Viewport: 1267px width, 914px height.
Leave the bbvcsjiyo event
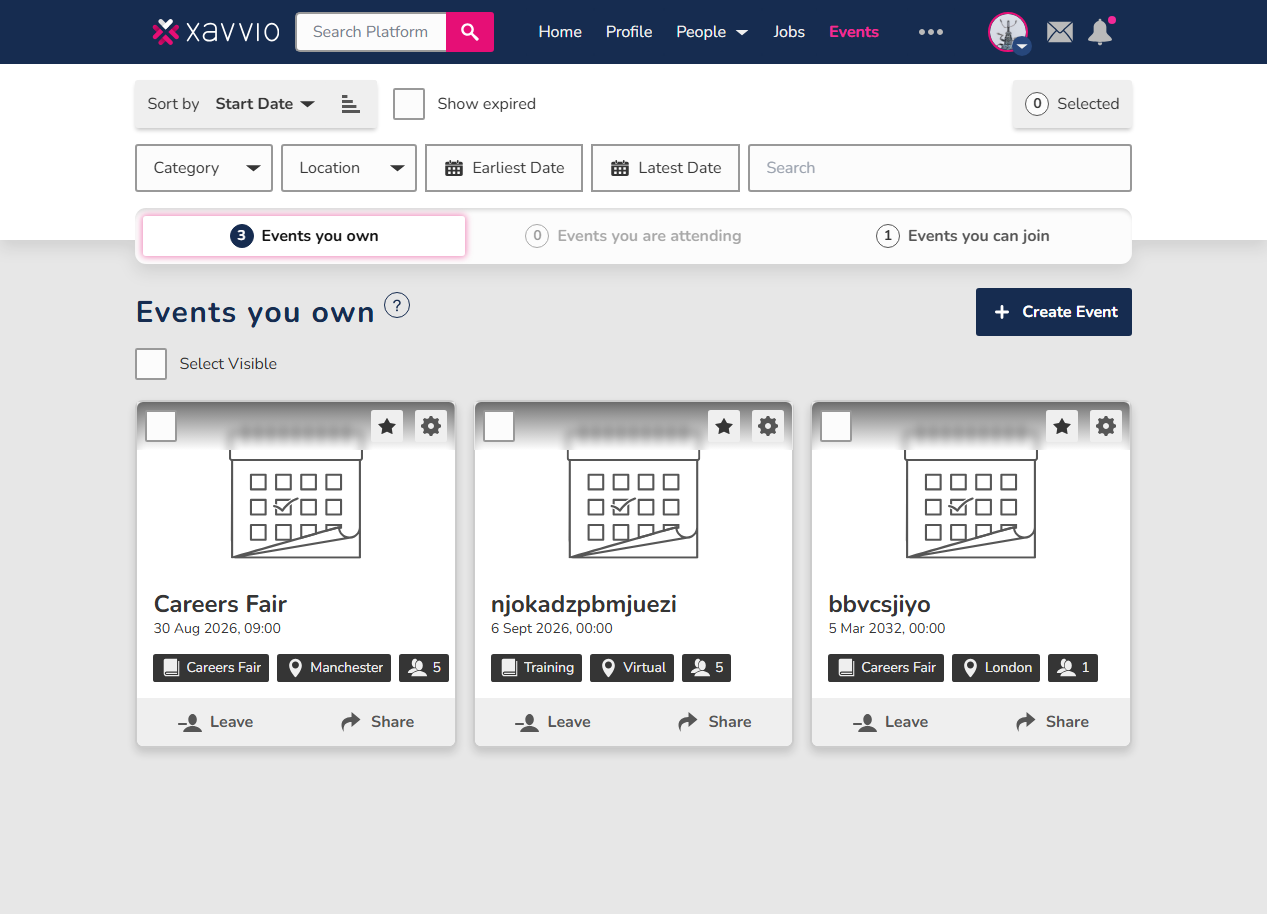pos(891,722)
